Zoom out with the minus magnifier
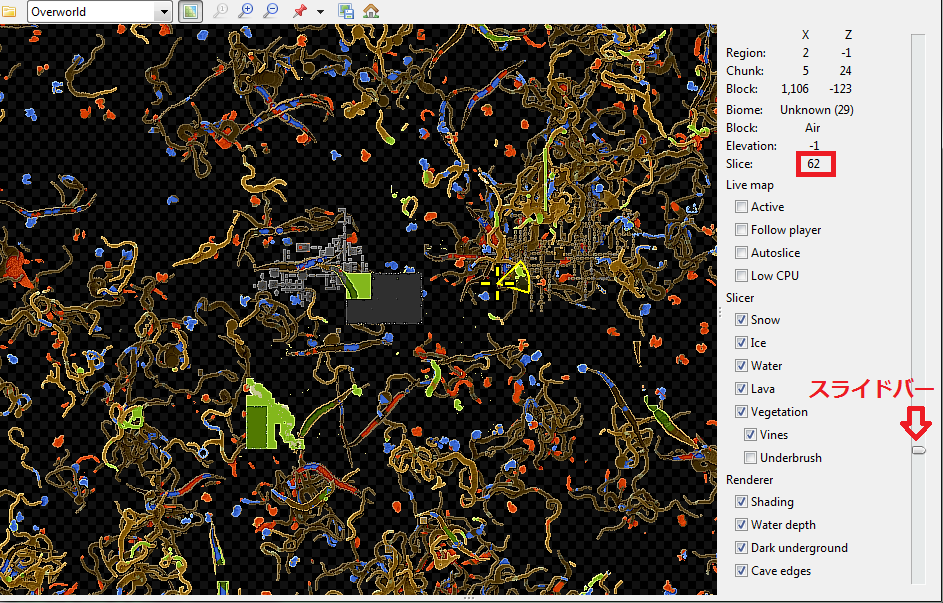This screenshot has width=943, height=603. (x=271, y=11)
